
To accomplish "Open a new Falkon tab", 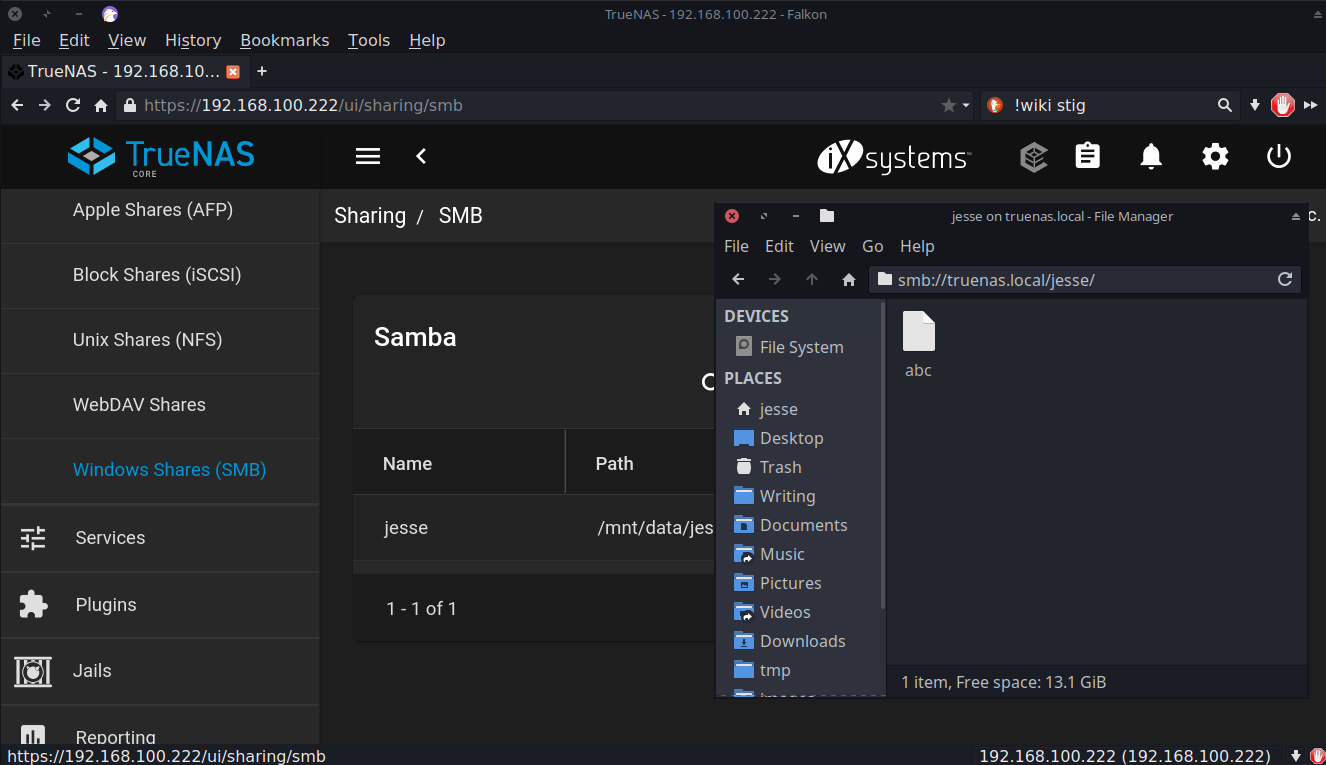I will click(x=262, y=71).
